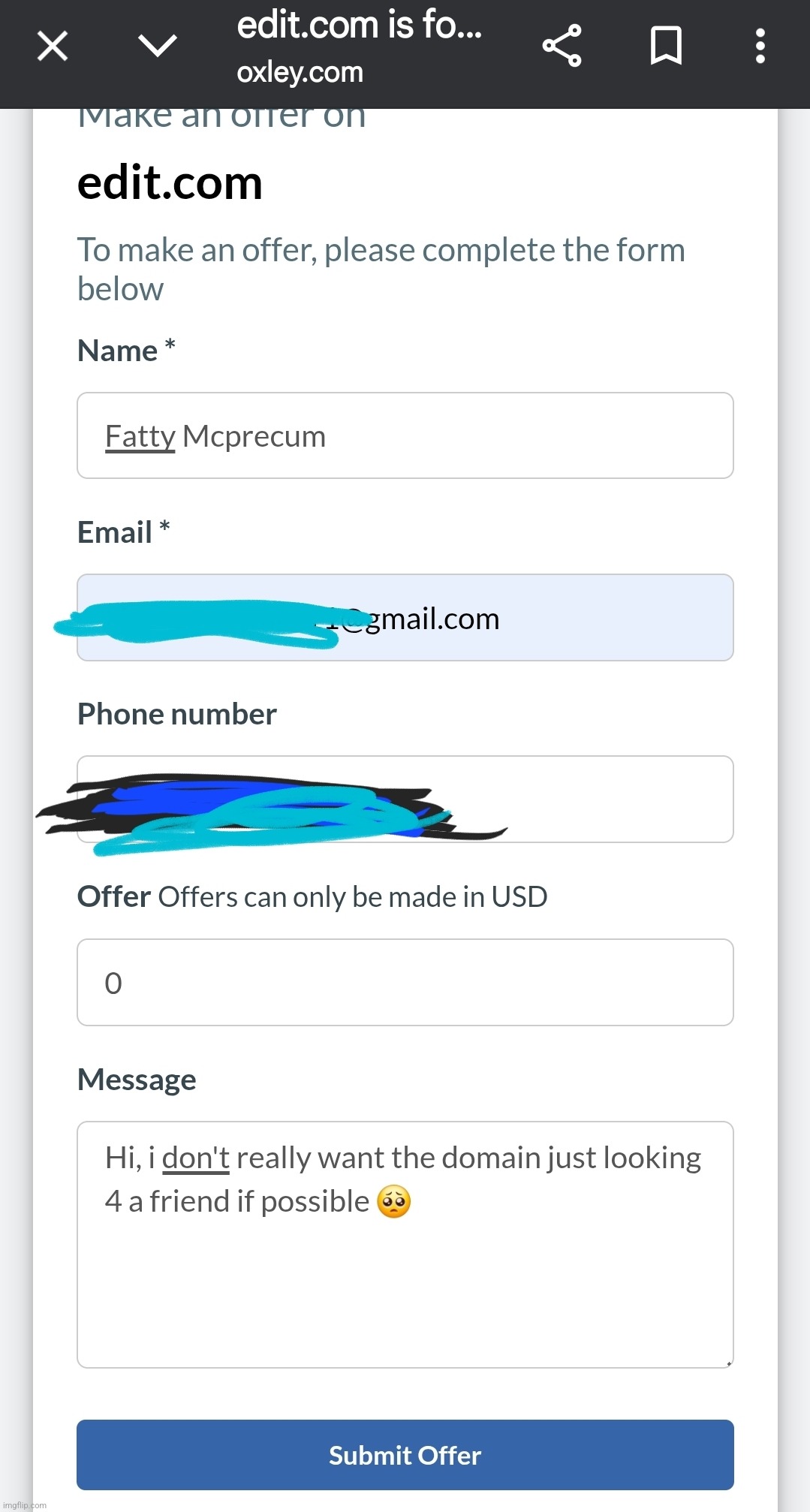The height and width of the screenshot is (1512, 810).
Task: Close the in-app browser tab
Action: pyautogui.click(x=53, y=46)
